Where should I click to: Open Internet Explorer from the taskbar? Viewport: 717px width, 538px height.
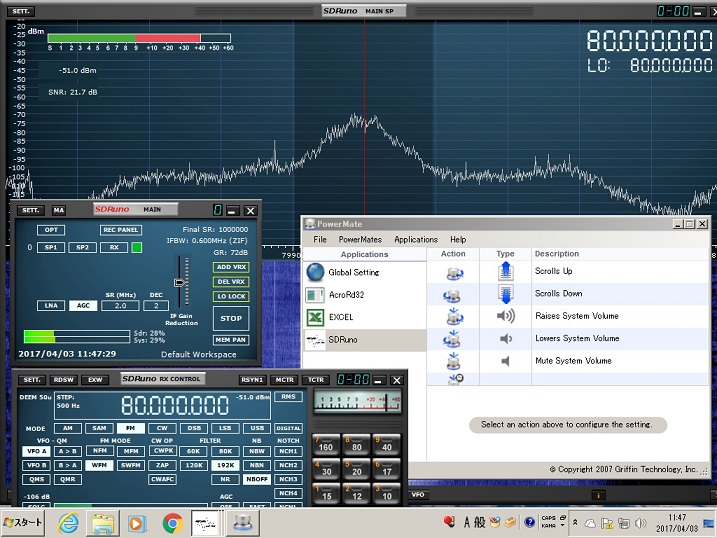[68, 523]
